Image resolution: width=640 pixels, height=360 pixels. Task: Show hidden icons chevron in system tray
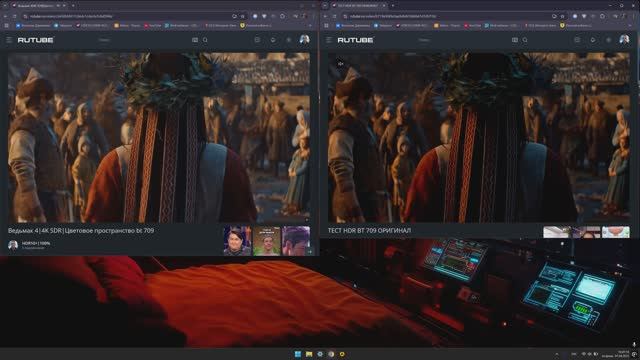point(556,354)
